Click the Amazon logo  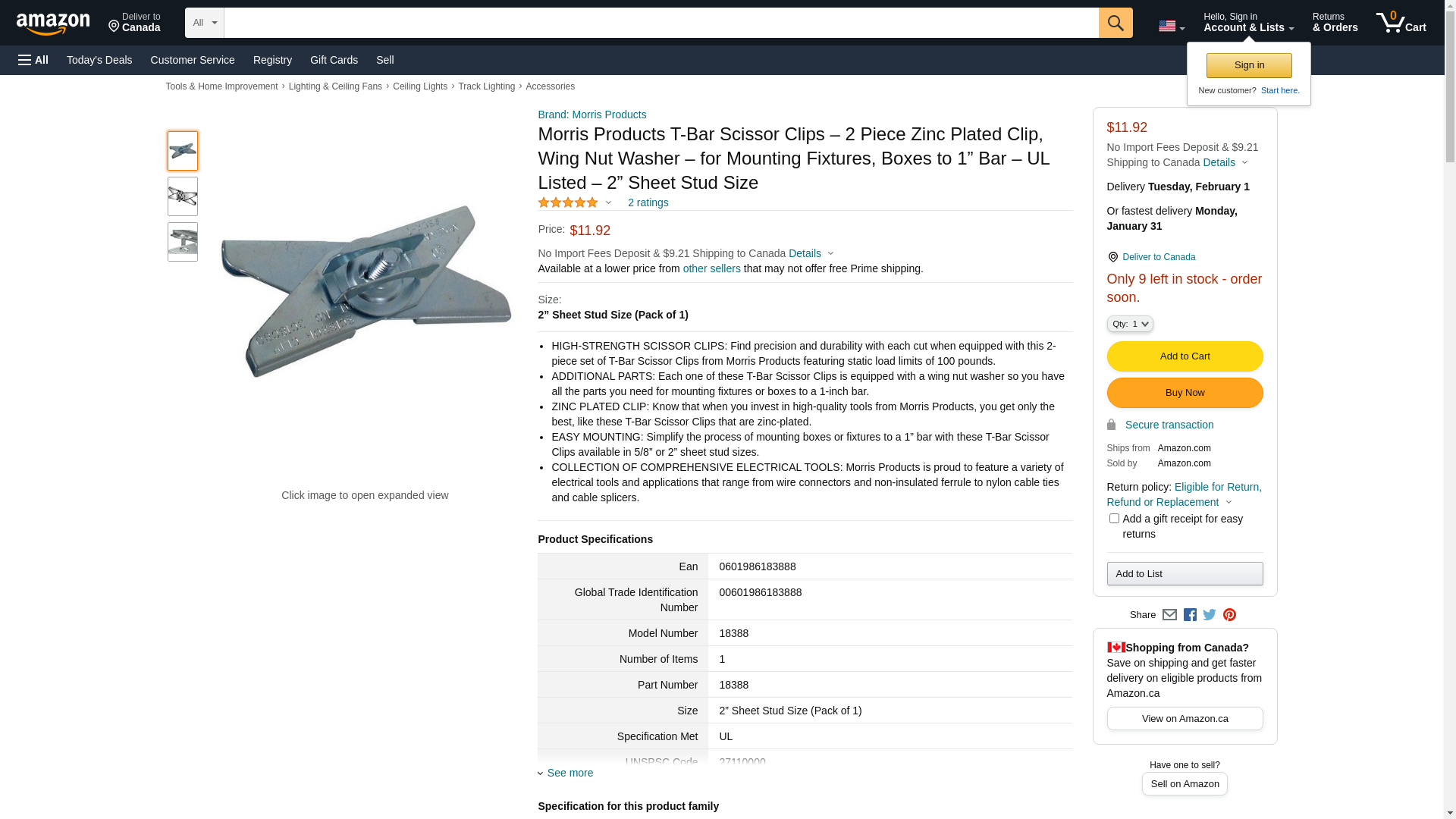click(x=53, y=24)
